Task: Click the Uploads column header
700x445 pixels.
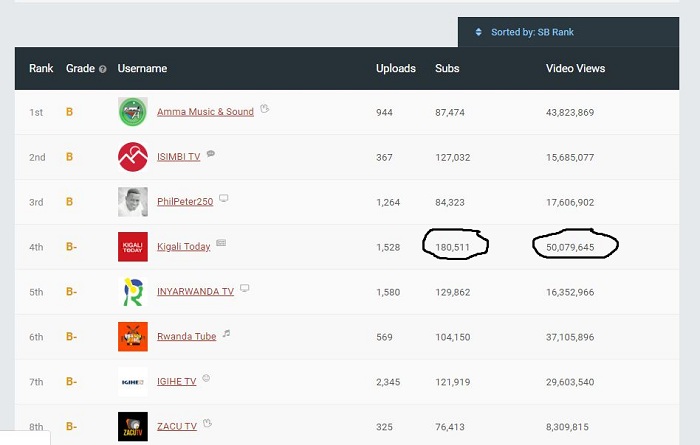Action: coord(396,68)
